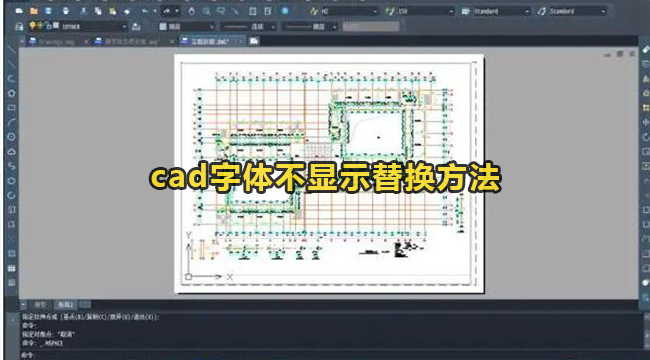
Task: Select the Ellipse draw tool
Action: [12, 180]
